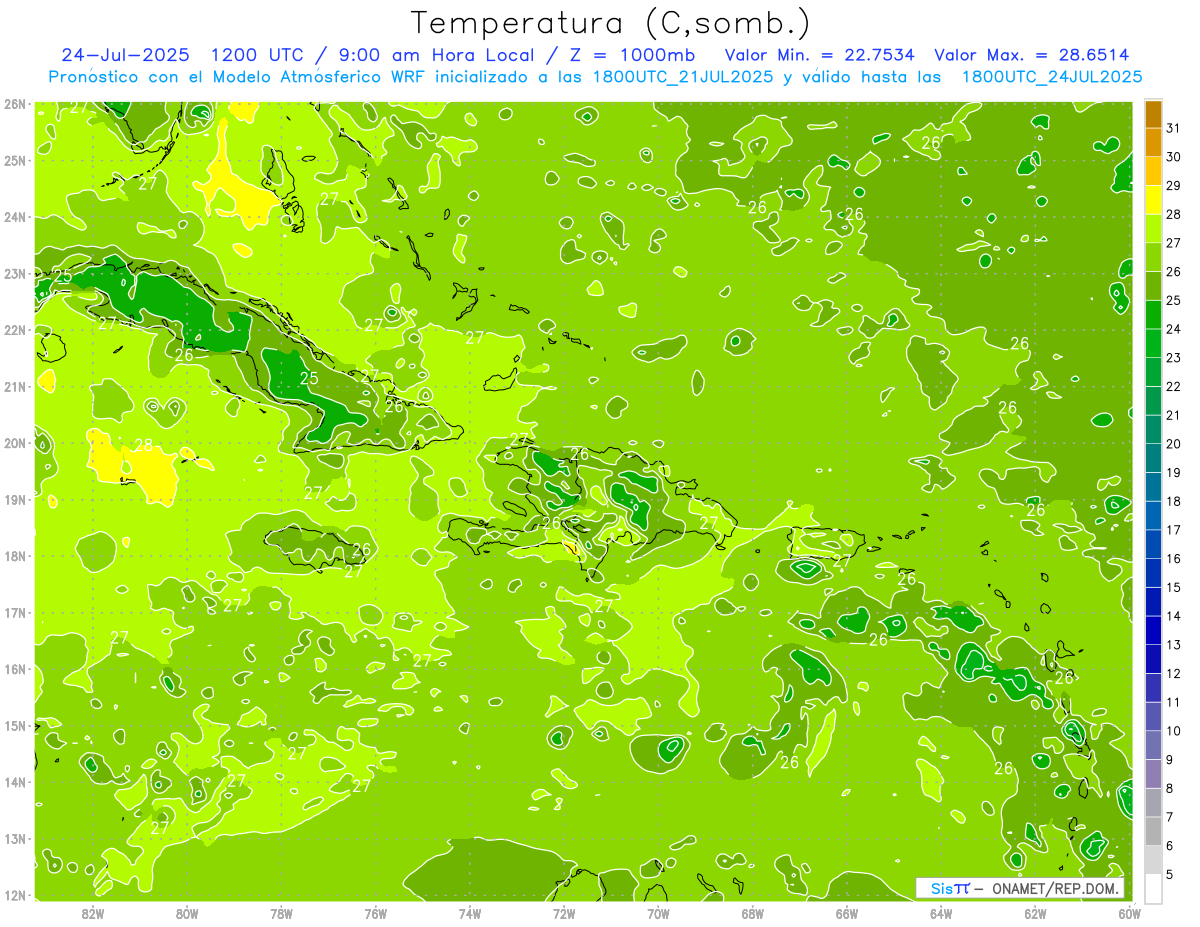Click the legend value 17

point(1173,530)
